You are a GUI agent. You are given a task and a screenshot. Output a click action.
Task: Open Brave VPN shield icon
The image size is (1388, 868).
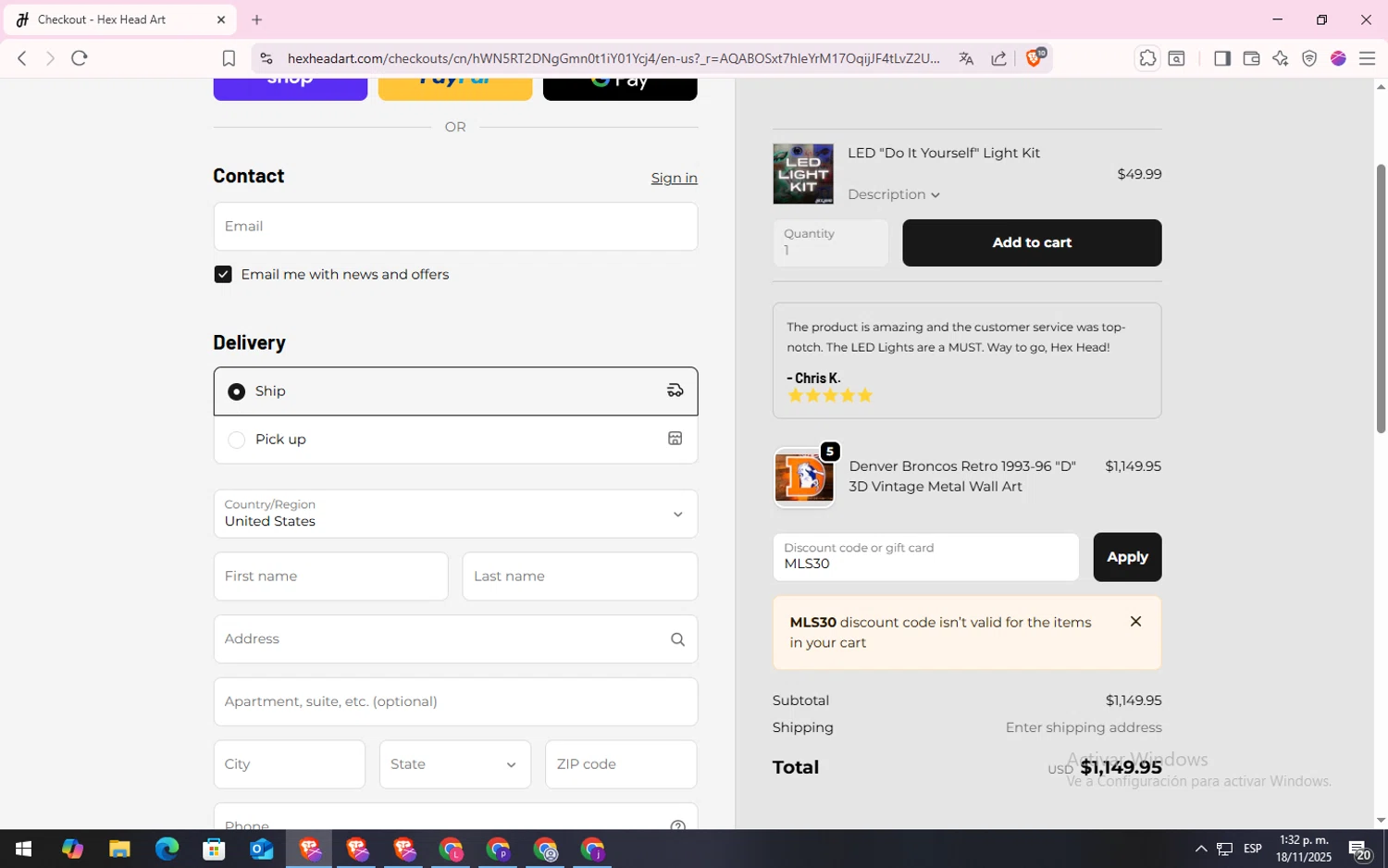click(x=1309, y=58)
